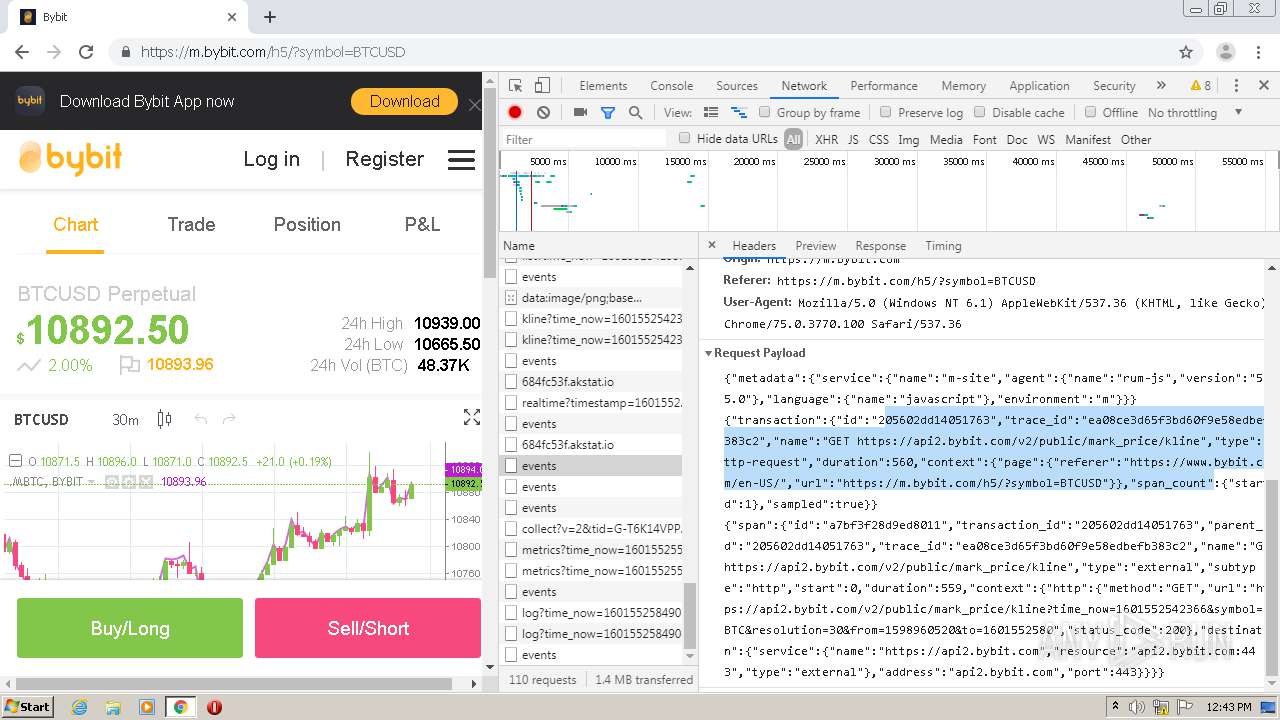Click the capture screenshots camera icon
The image size is (1280, 720).
pos(580,113)
